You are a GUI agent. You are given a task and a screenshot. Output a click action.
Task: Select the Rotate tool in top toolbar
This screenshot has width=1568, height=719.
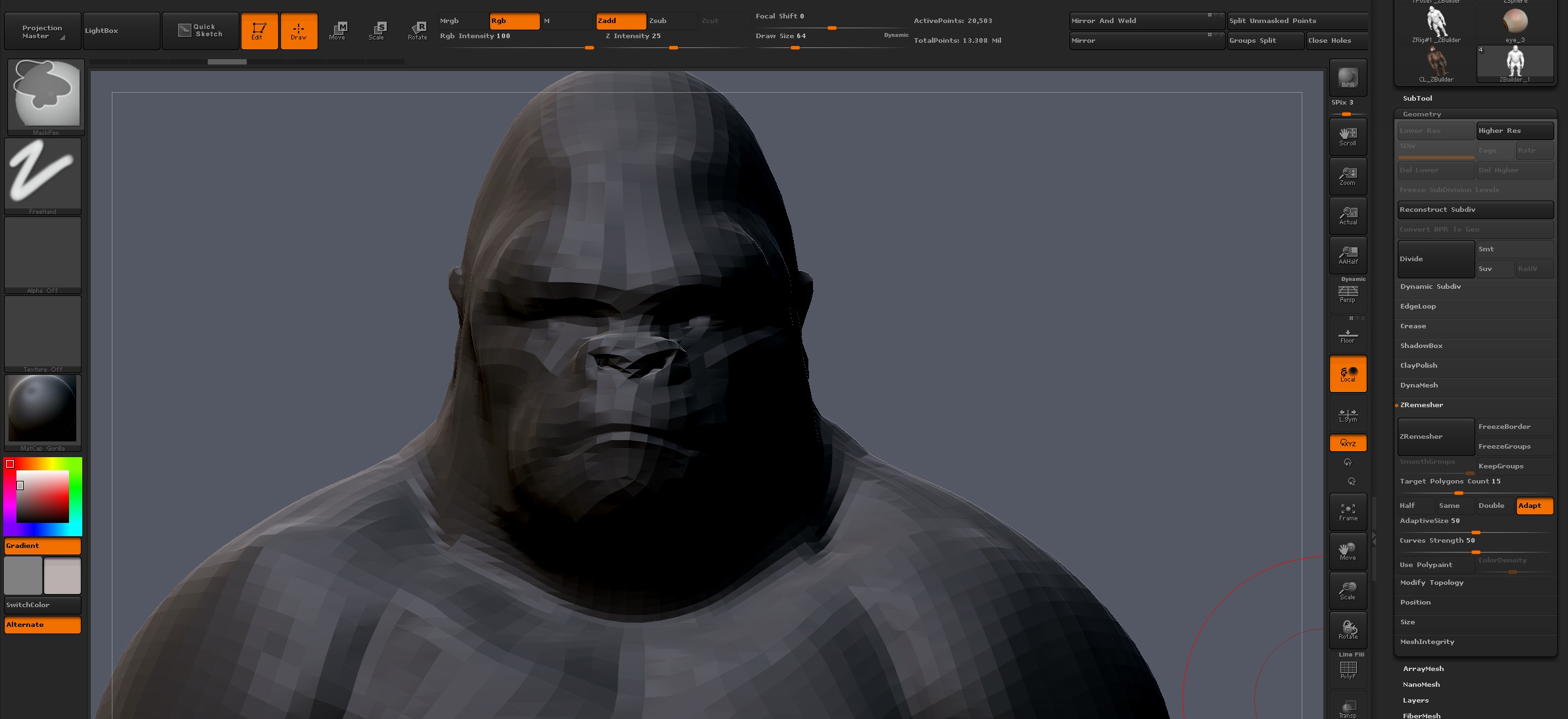418,30
